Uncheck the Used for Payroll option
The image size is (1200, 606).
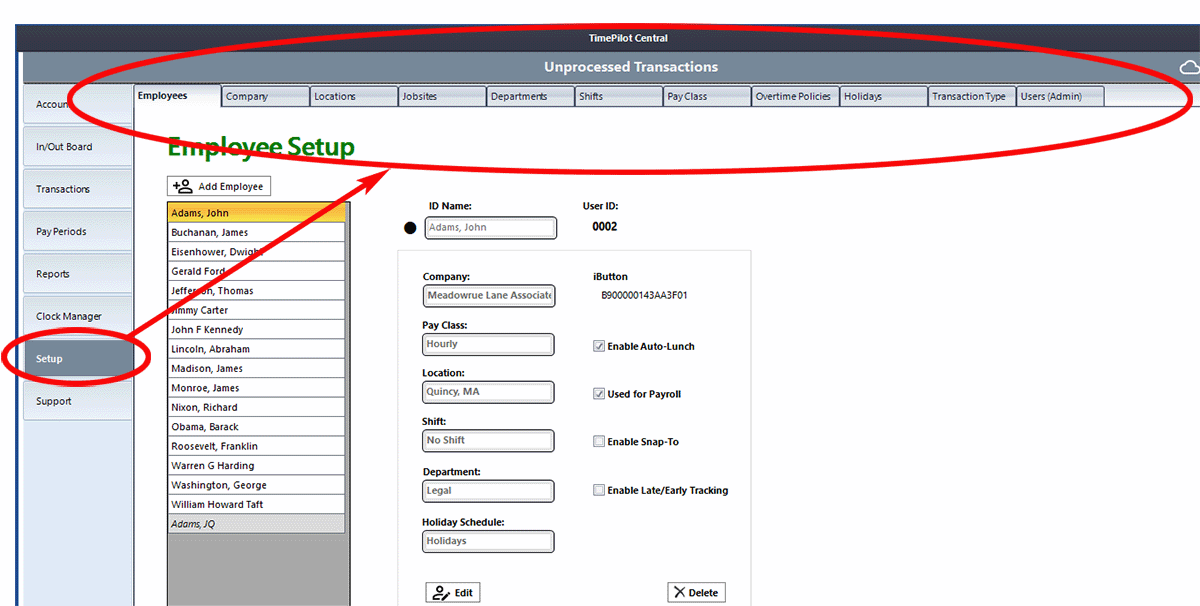(598, 393)
